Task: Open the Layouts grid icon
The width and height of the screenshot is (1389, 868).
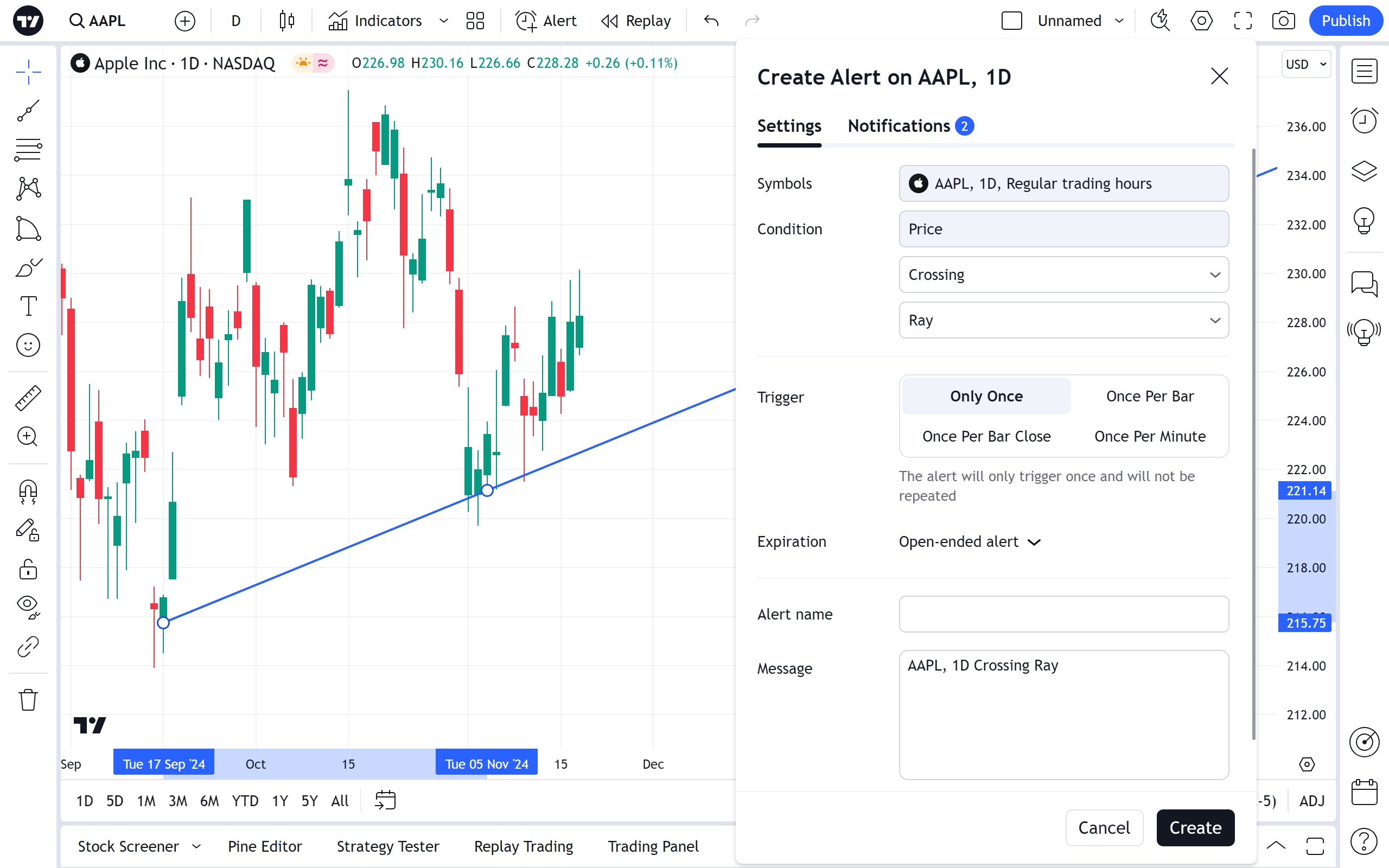Action: coord(475,21)
